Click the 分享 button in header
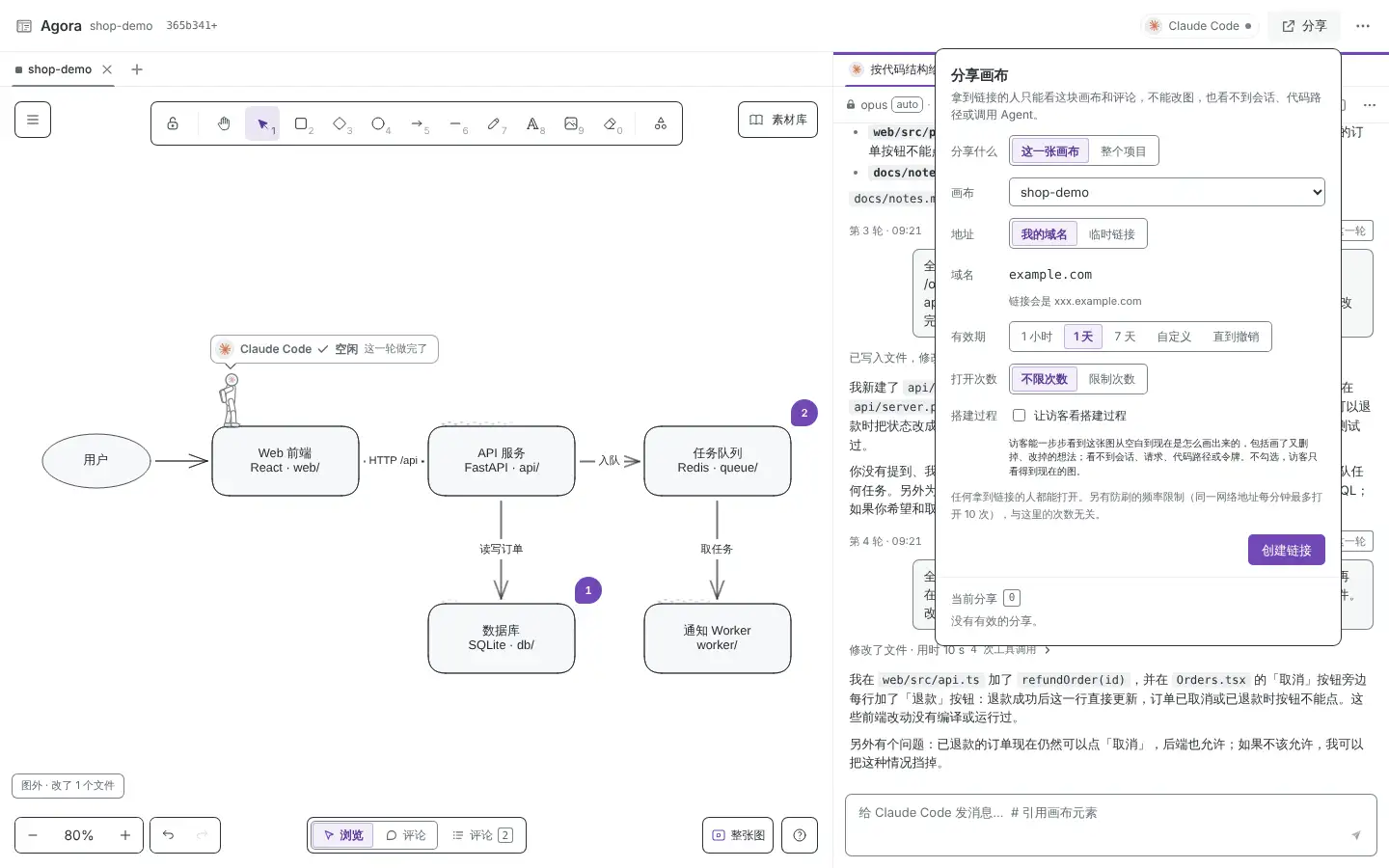 coord(1304,26)
